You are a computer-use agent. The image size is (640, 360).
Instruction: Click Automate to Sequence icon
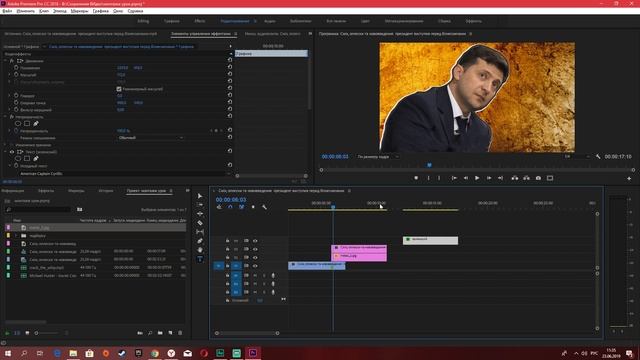pyautogui.click(x=140, y=333)
